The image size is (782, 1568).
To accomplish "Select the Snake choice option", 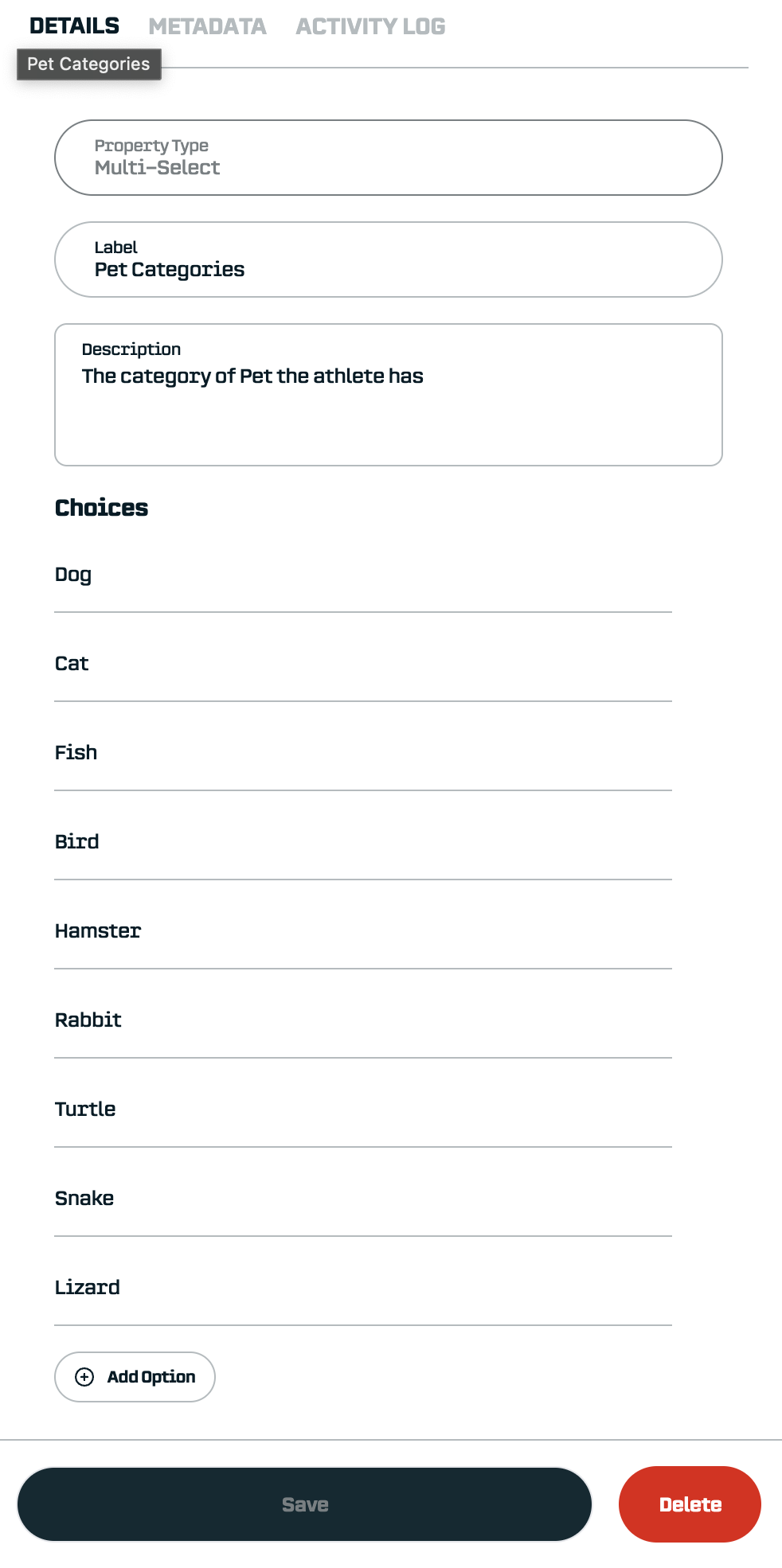I will 362,1199.
